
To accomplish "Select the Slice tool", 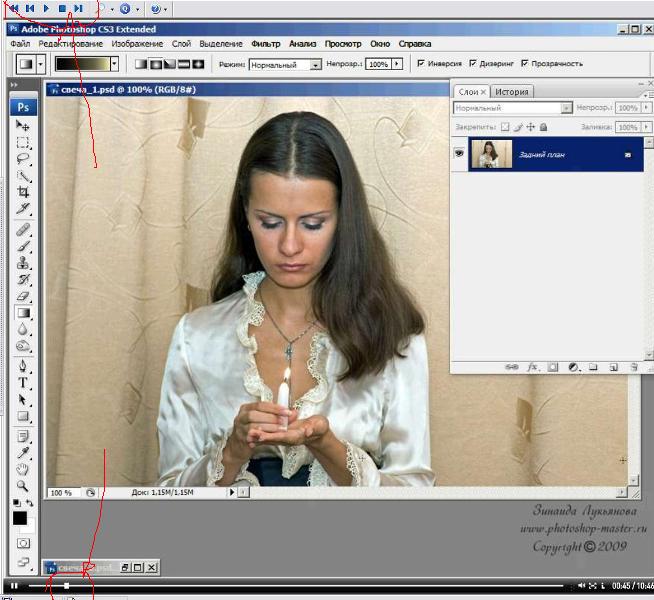I will pyautogui.click(x=23, y=208).
